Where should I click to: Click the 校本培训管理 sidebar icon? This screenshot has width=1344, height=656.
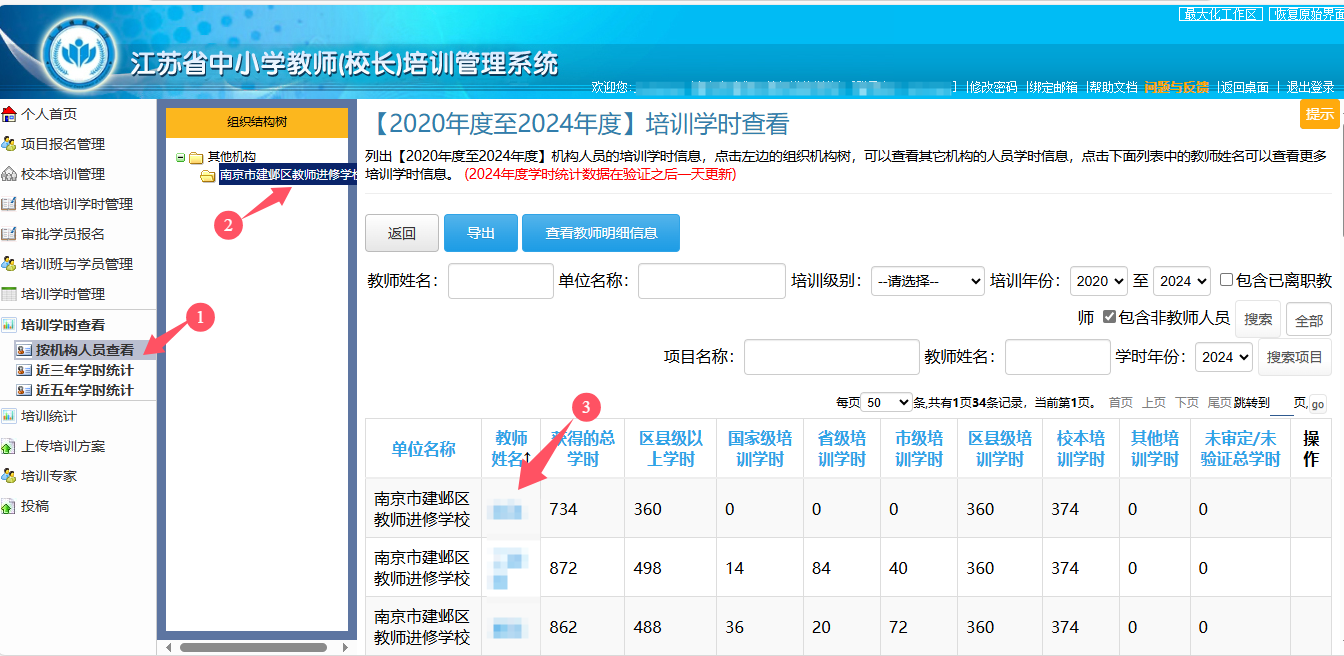(10, 174)
